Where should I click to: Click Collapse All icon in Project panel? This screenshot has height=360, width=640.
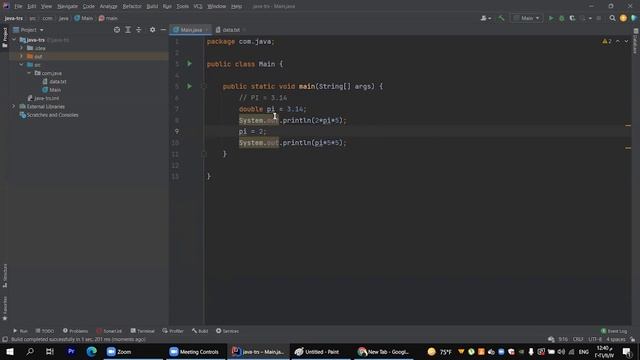[x=139, y=30]
